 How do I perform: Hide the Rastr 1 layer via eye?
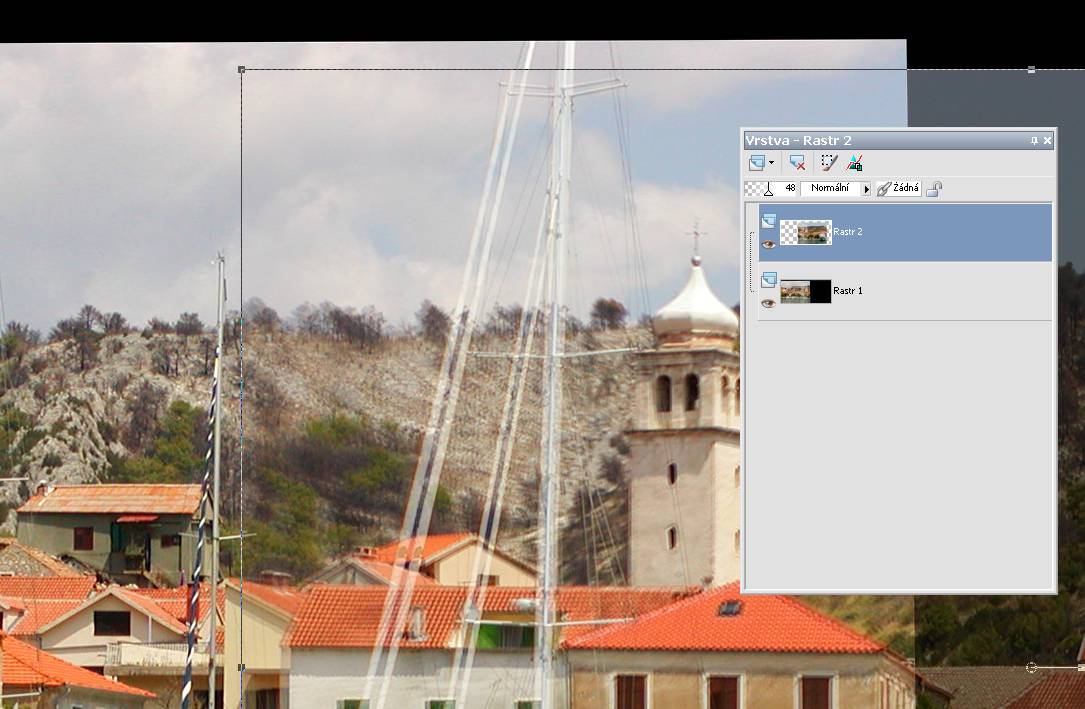tap(768, 303)
